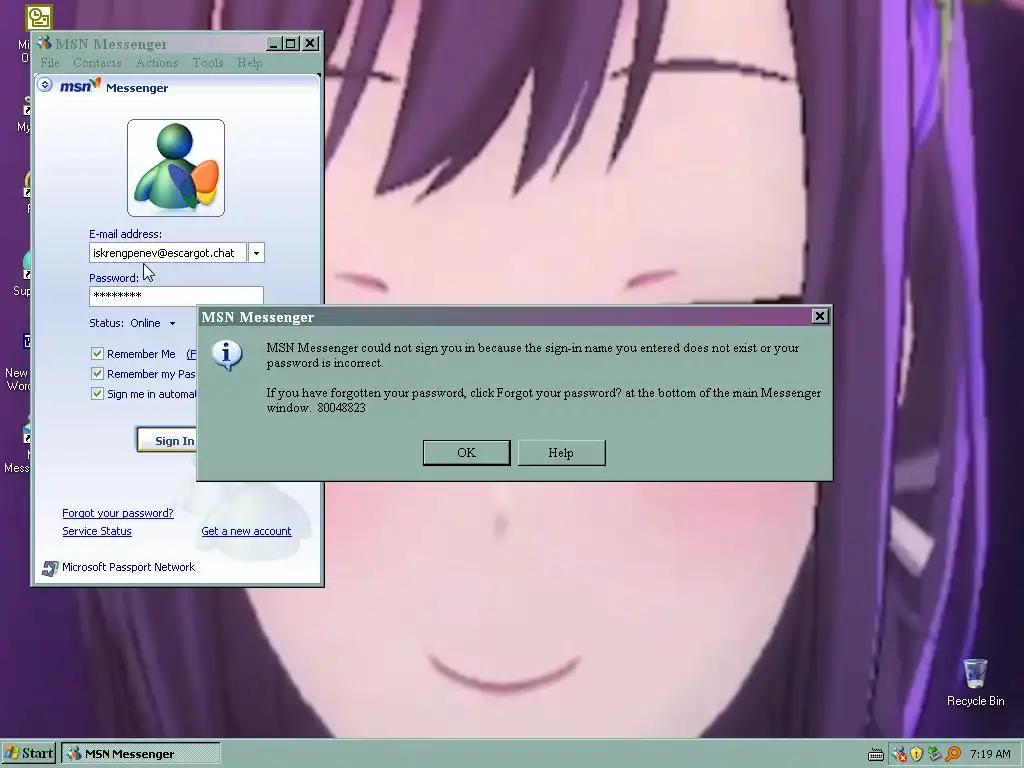Click the yellow security shield tray icon
The height and width of the screenshot is (768, 1024).
click(916, 754)
